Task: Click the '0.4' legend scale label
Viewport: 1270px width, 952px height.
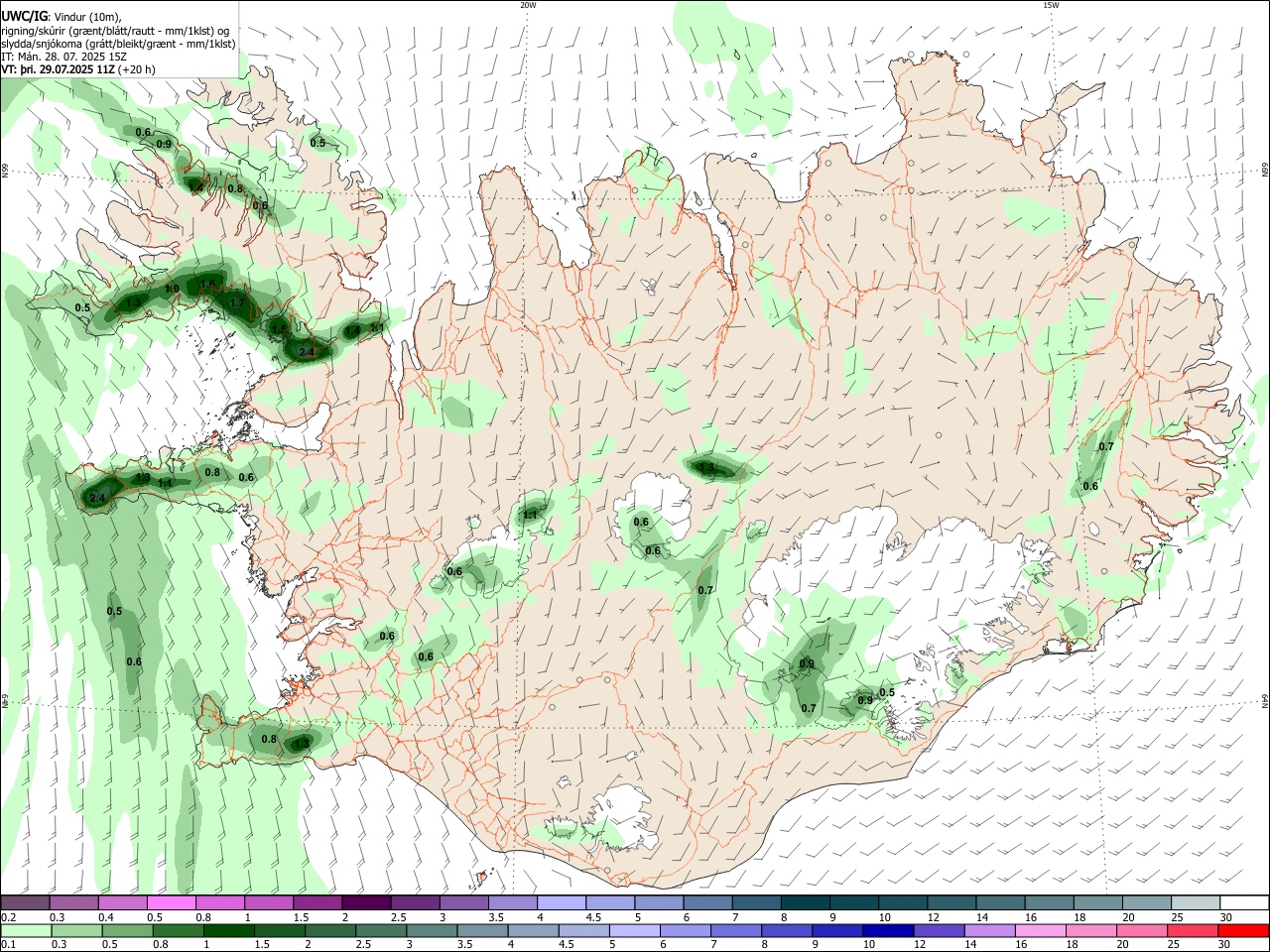Action: click(x=106, y=917)
